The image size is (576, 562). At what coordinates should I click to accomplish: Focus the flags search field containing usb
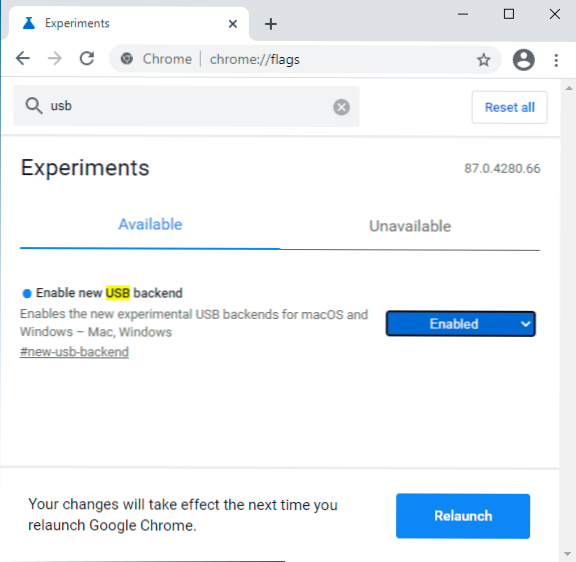pyautogui.click(x=186, y=107)
